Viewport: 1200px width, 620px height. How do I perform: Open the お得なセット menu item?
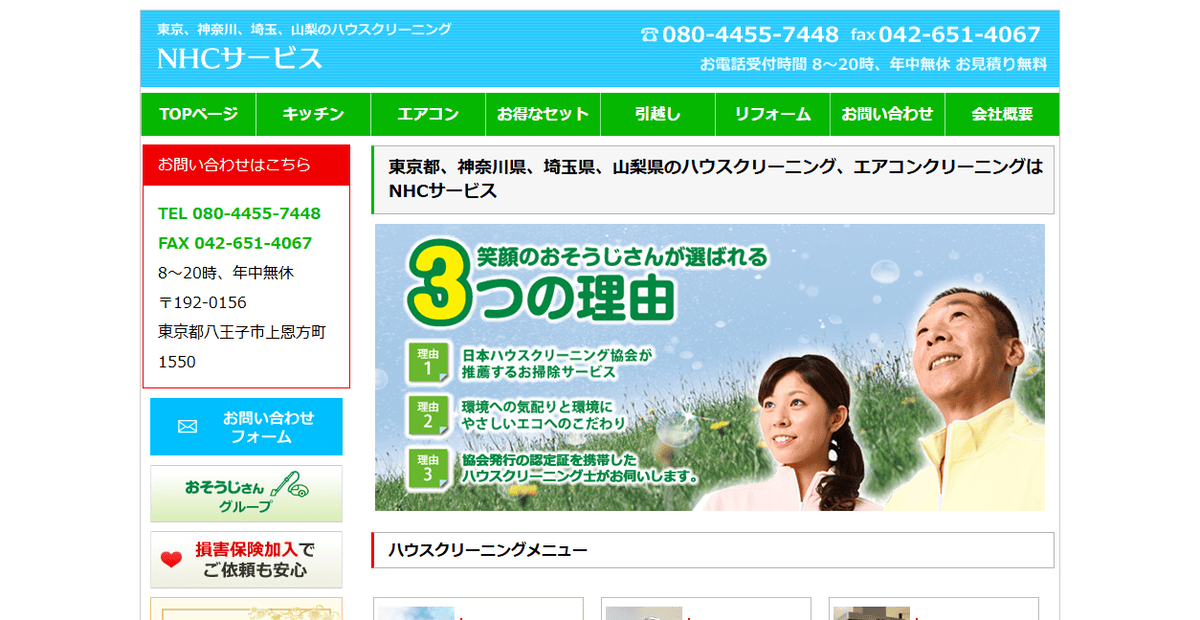coord(543,114)
